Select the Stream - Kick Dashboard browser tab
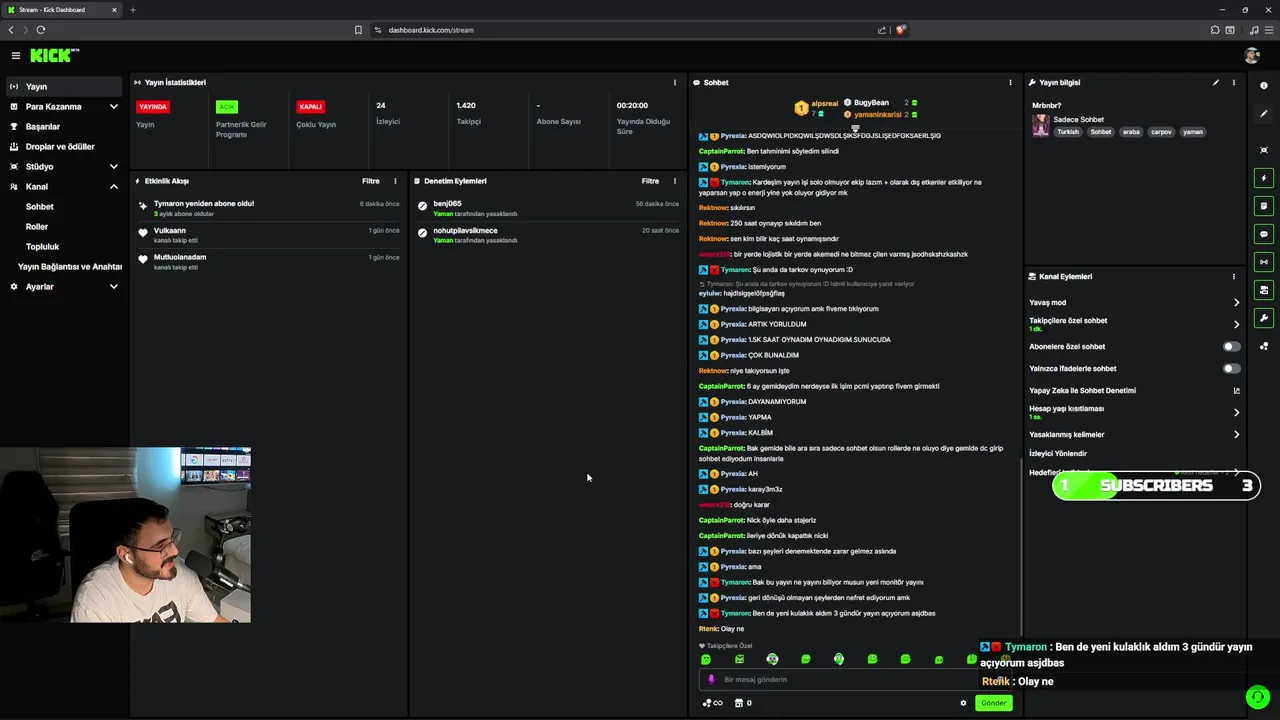This screenshot has height=720, width=1280. [x=60, y=10]
